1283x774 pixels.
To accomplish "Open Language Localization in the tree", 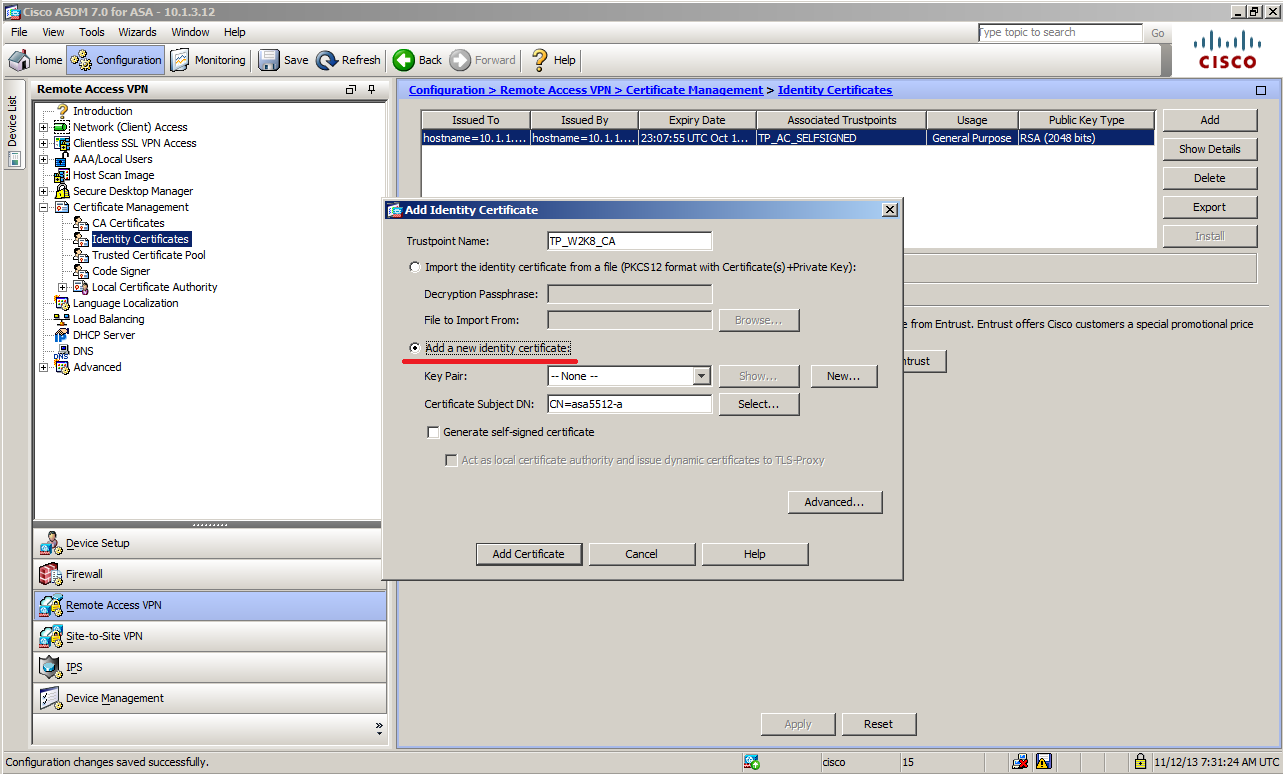I will pyautogui.click(x=125, y=303).
